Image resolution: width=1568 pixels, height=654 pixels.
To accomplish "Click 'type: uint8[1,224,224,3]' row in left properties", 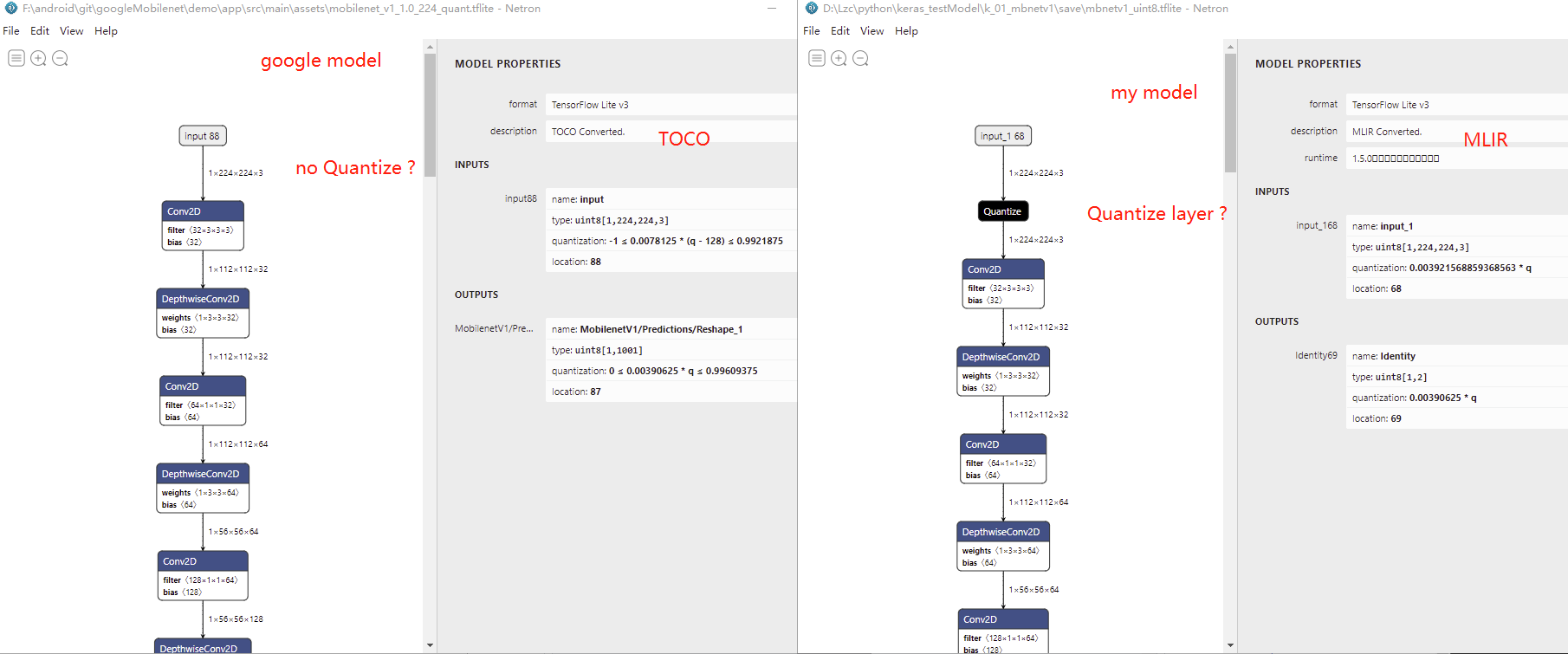I will pos(671,220).
